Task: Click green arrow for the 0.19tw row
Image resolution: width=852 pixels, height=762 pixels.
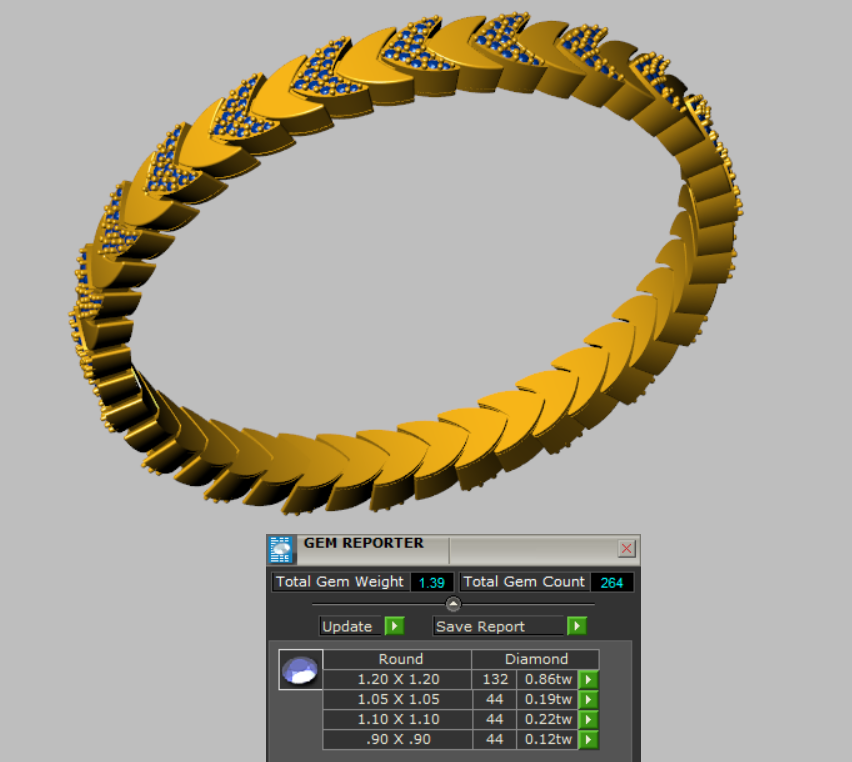Action: point(589,700)
